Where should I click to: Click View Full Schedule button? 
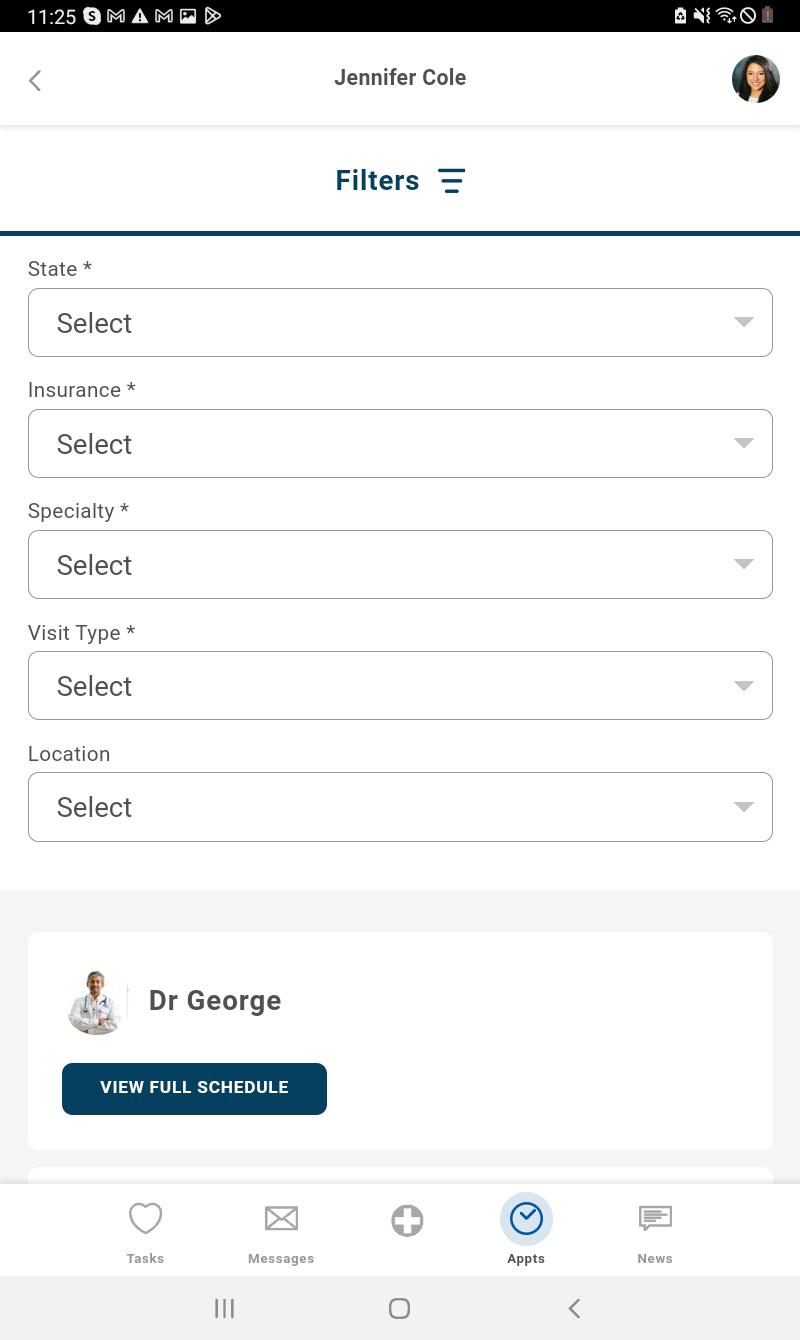point(194,1088)
